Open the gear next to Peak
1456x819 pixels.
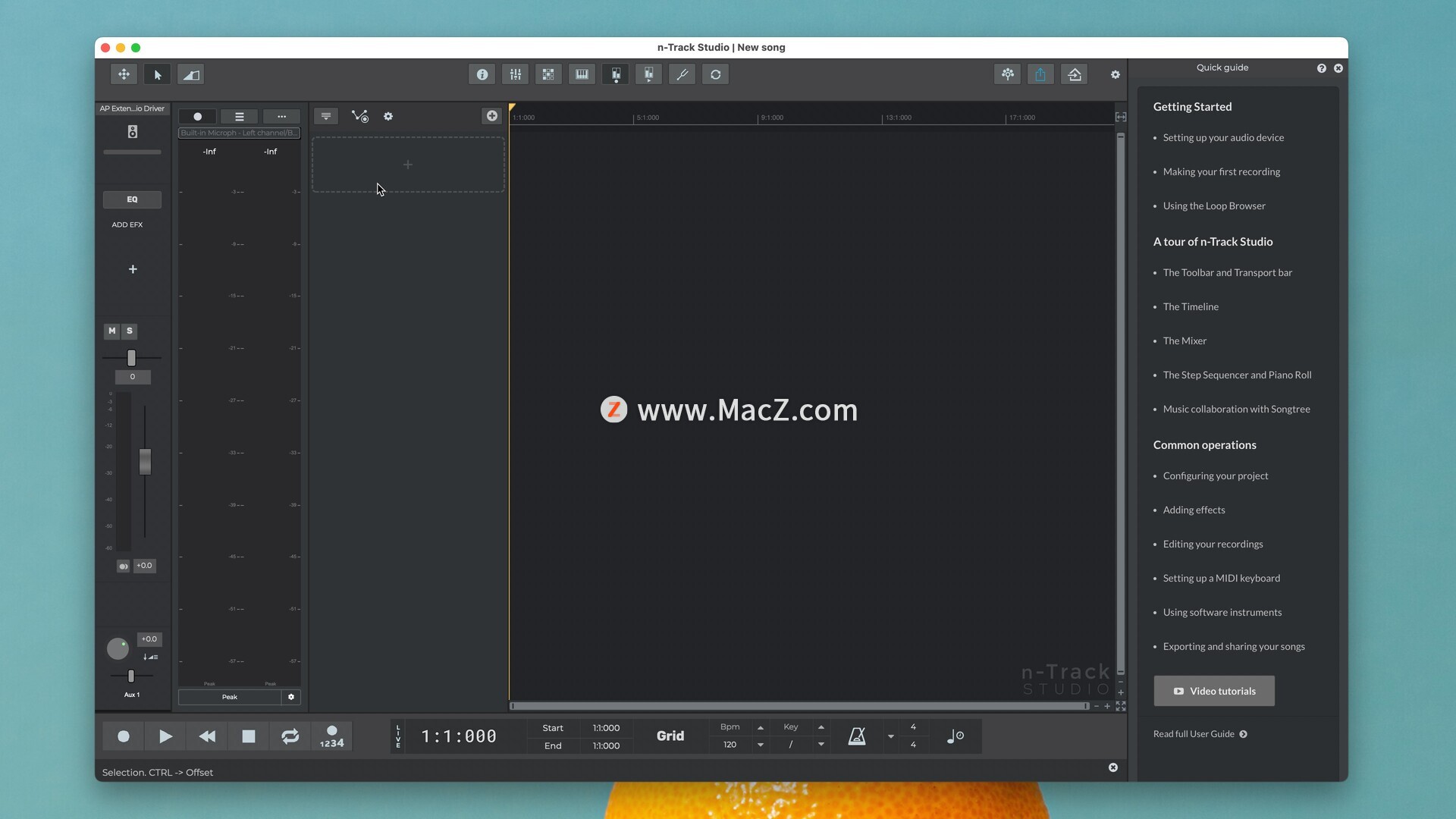[291, 697]
